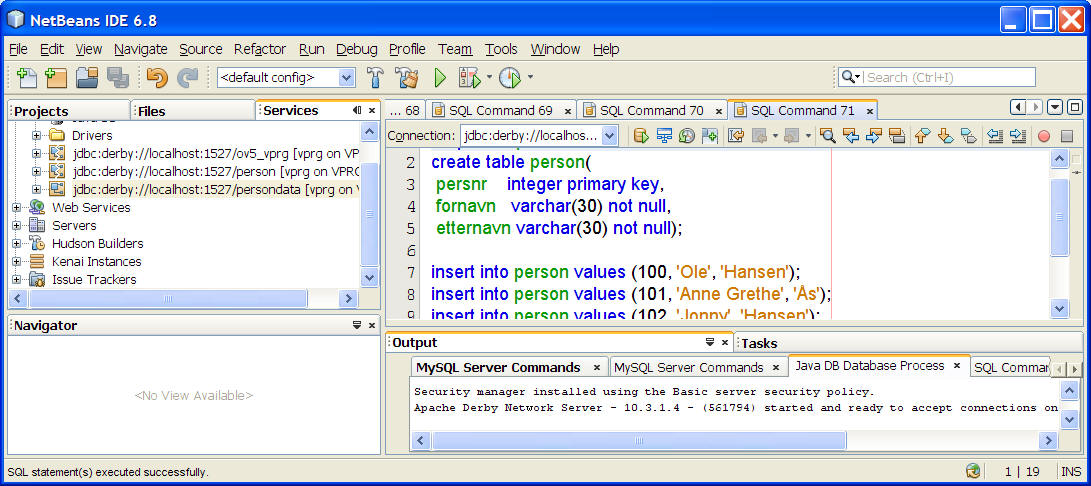Toggle Bookmark icon in editor toolbar

tap(969, 136)
